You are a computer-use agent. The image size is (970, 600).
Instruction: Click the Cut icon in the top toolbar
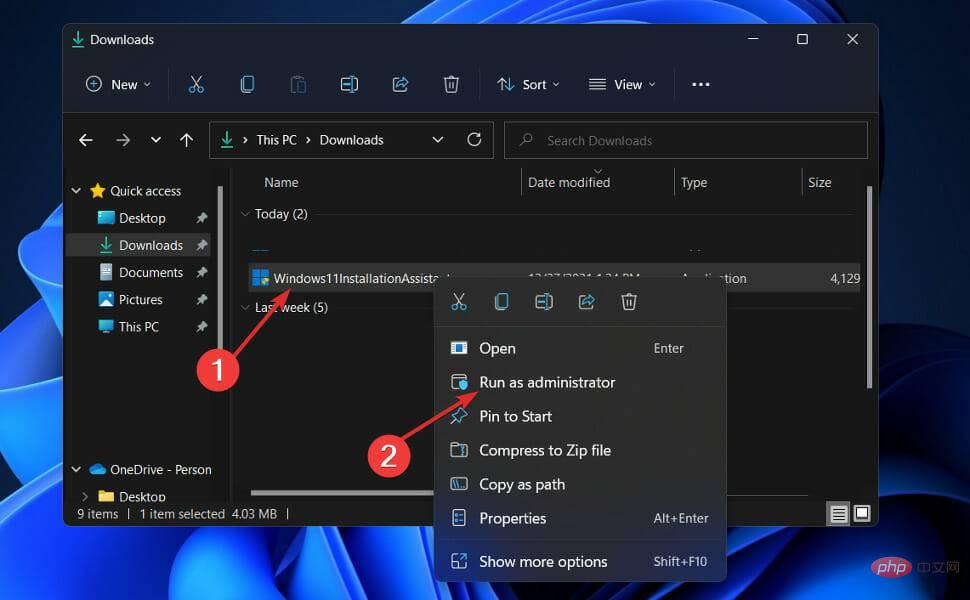[196, 84]
